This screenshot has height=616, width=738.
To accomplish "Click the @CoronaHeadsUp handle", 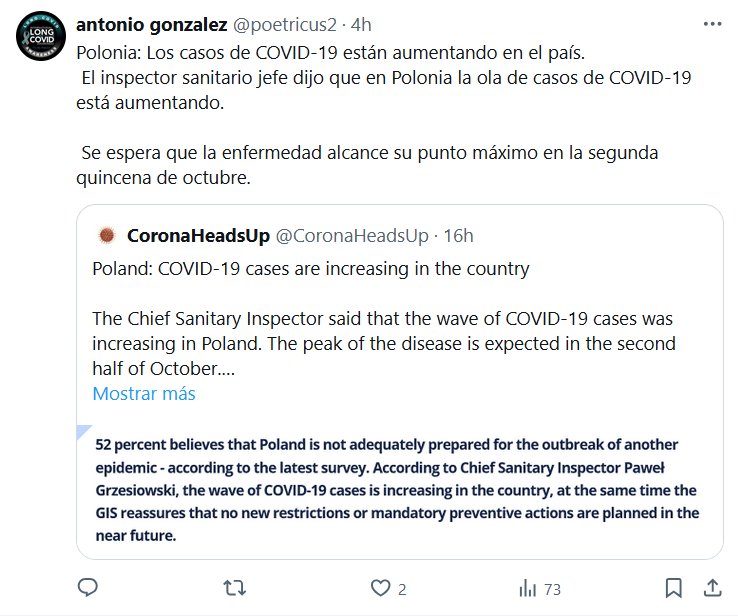I will pos(351,236).
